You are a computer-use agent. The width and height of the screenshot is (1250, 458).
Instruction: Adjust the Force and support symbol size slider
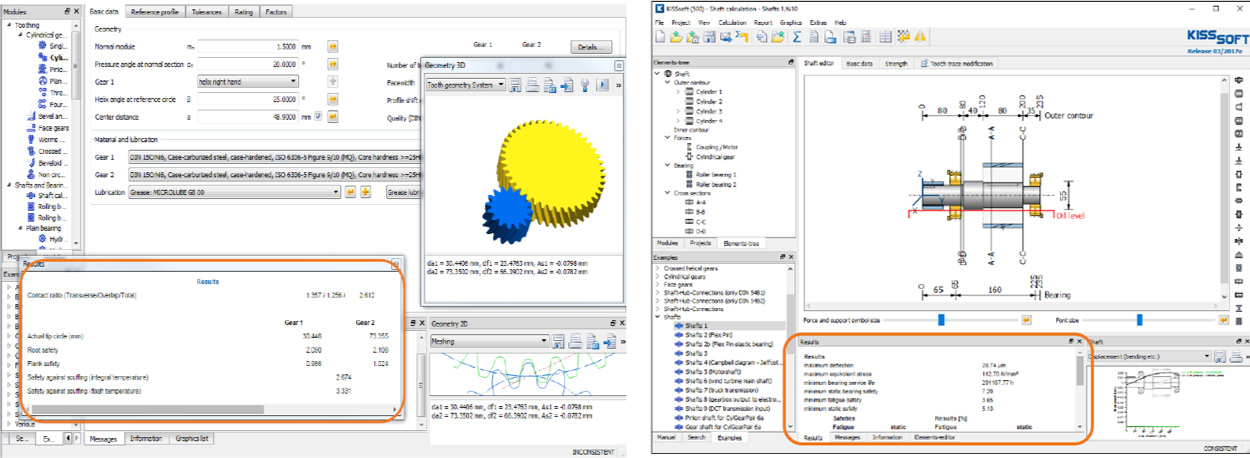tap(940, 320)
